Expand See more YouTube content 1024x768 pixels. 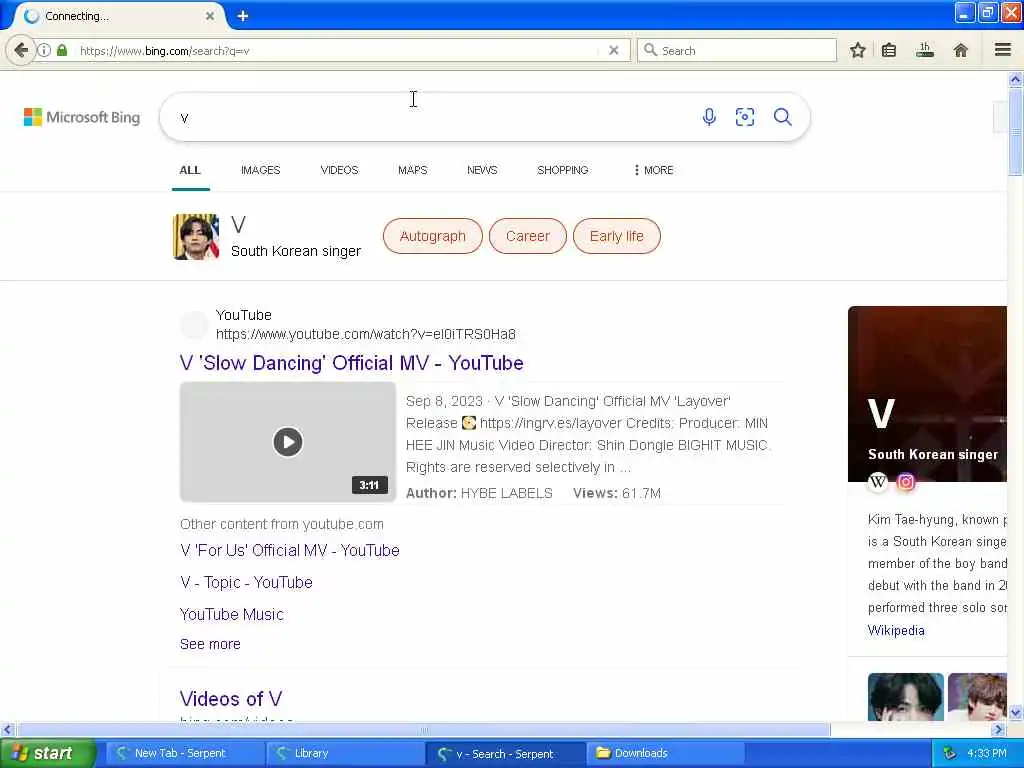(x=210, y=644)
